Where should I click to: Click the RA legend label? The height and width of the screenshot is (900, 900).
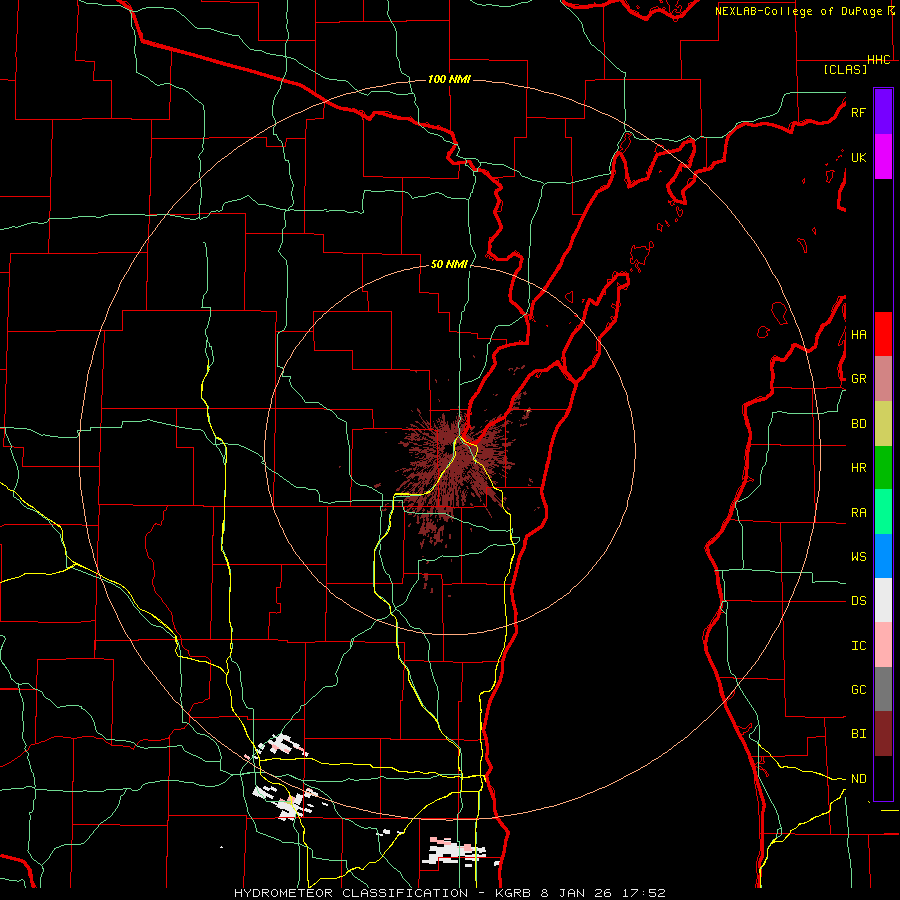click(x=858, y=513)
